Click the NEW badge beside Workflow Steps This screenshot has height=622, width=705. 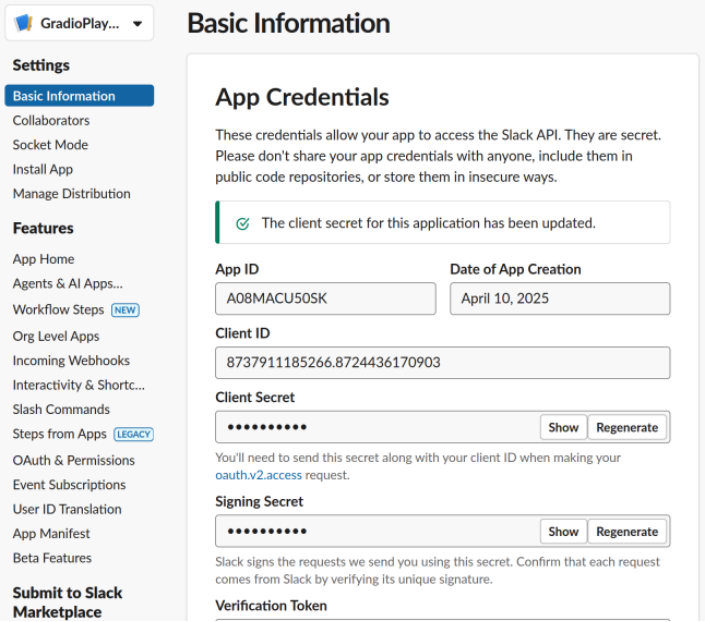[125, 310]
